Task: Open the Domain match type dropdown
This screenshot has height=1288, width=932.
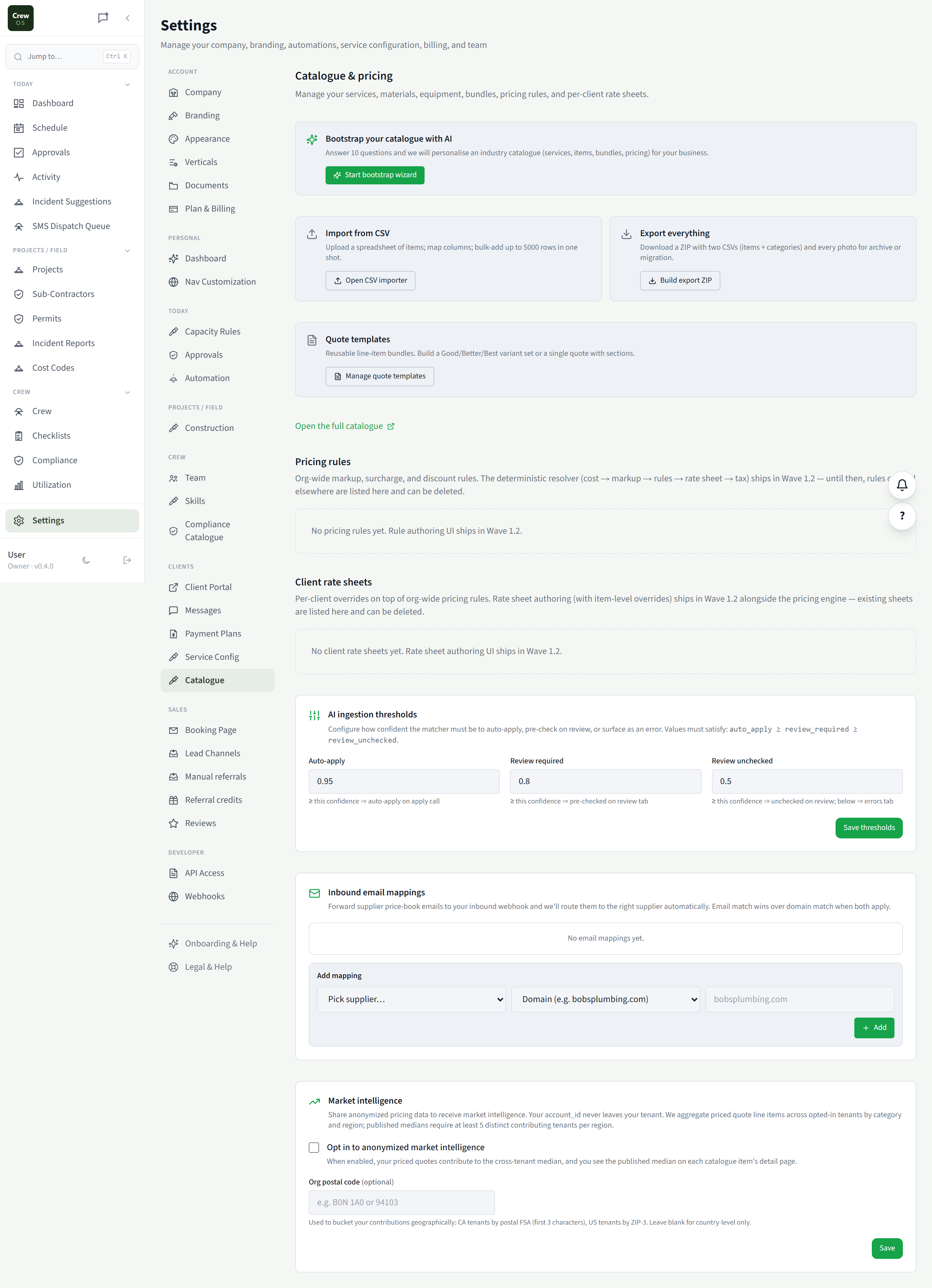Action: point(605,999)
